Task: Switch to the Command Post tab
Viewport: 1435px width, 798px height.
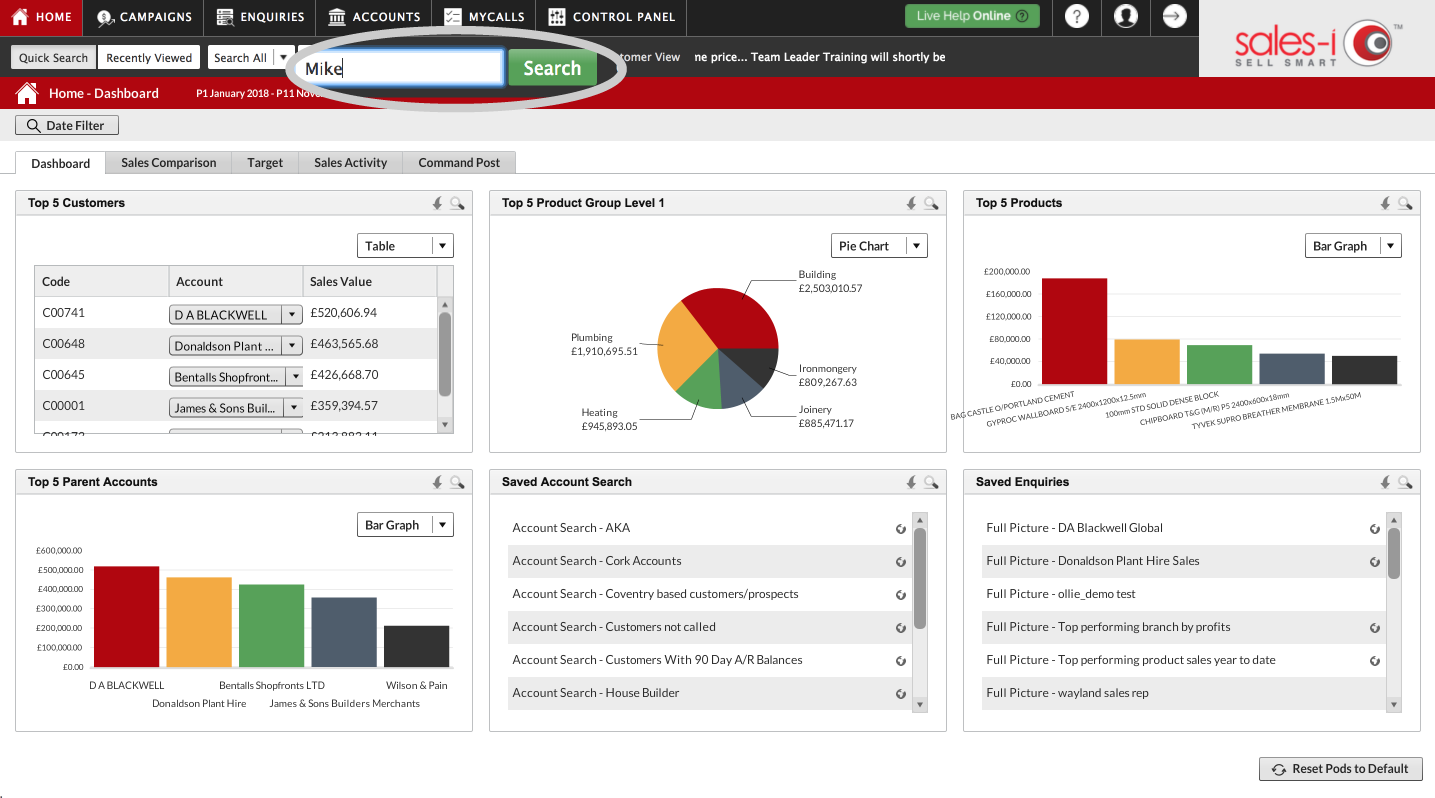Action: 459,163
